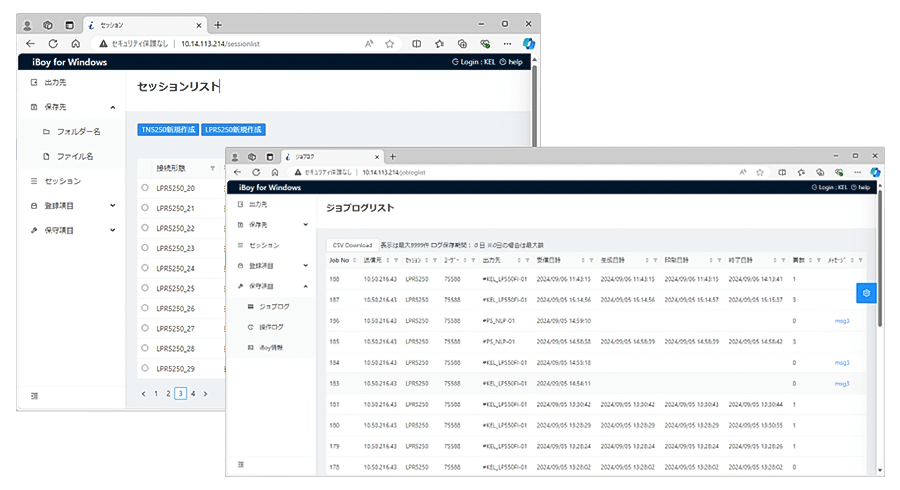Screen dimensions: 900x490
Task: Choose the LPRS250_28 session radio button
Action: pyautogui.click(x=145, y=348)
